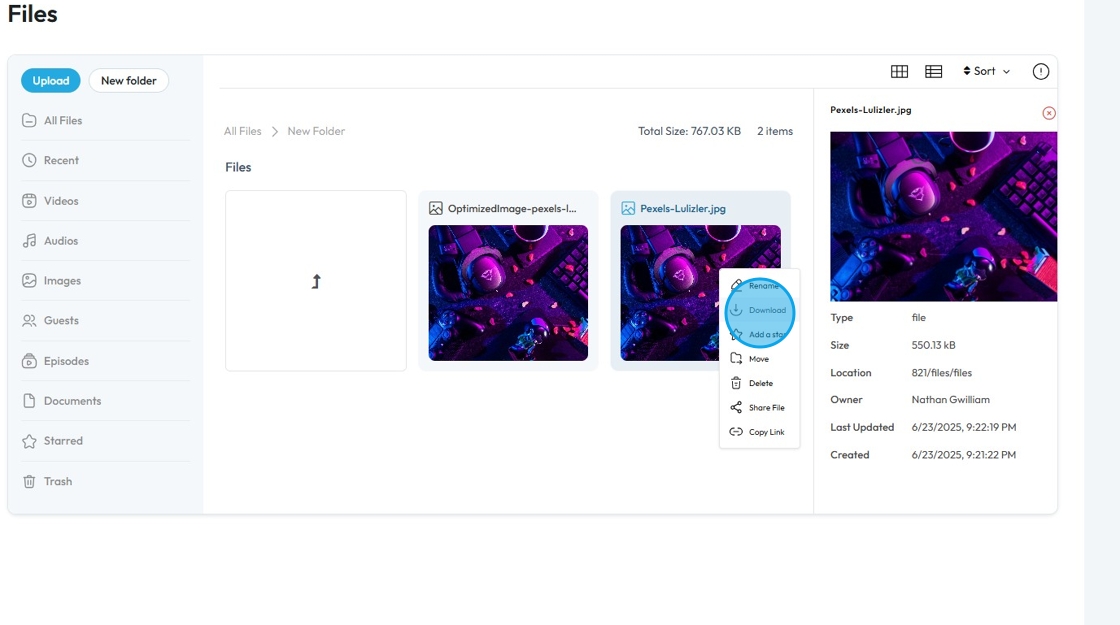Choose Move in context menu
1120x625 pixels.
point(759,359)
